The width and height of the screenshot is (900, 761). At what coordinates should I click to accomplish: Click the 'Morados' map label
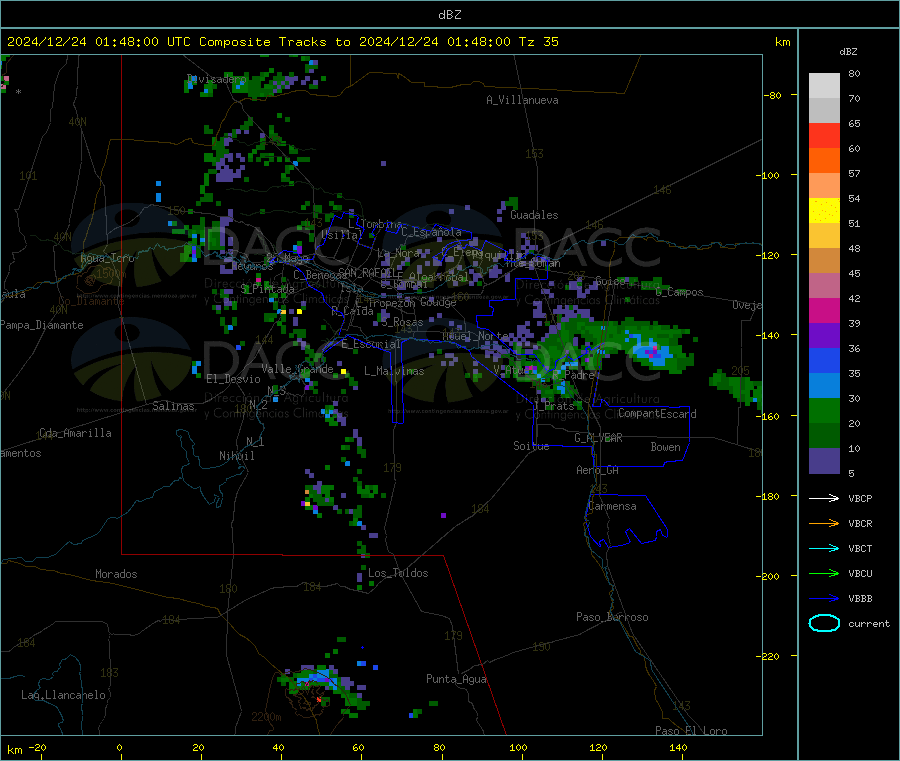(x=116, y=574)
